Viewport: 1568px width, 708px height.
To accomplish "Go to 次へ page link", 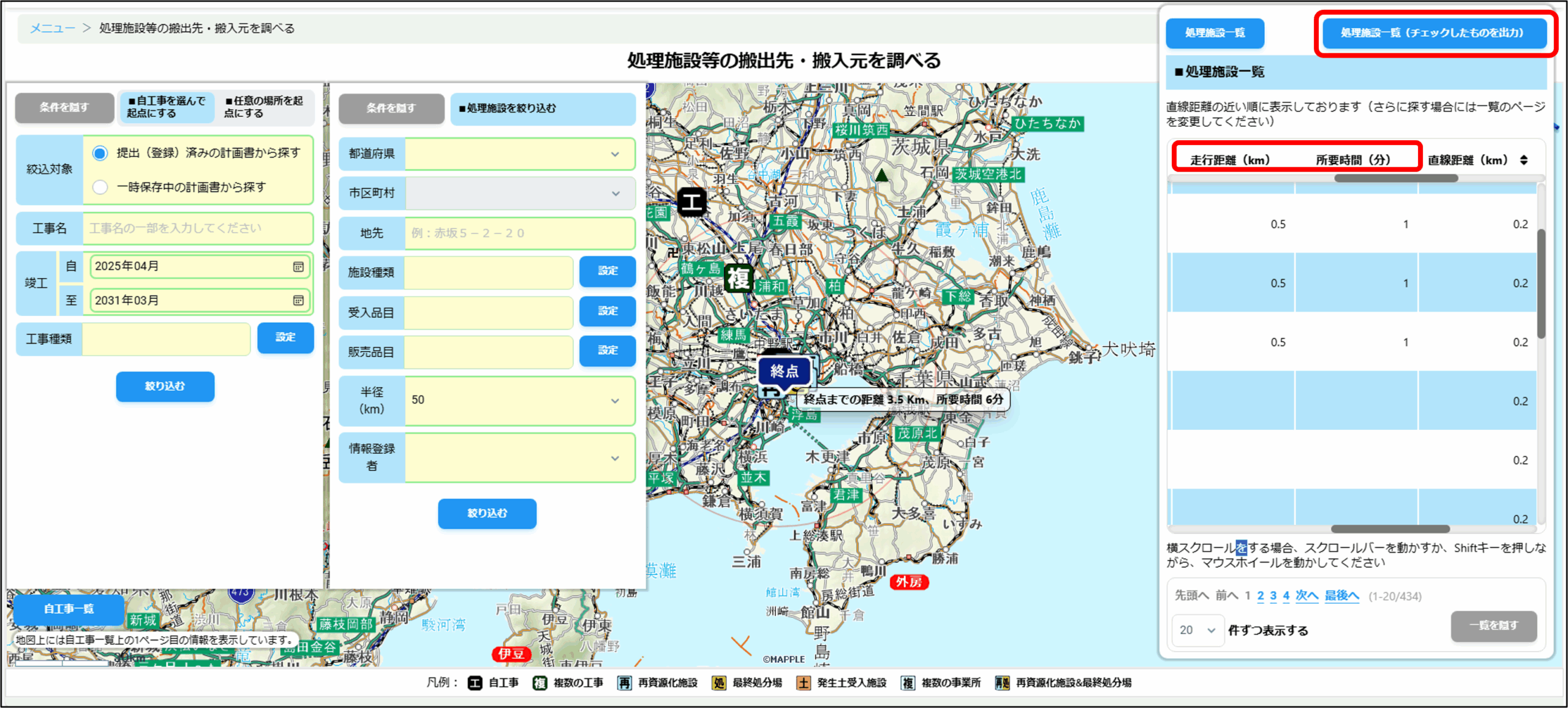I will pyautogui.click(x=1306, y=595).
